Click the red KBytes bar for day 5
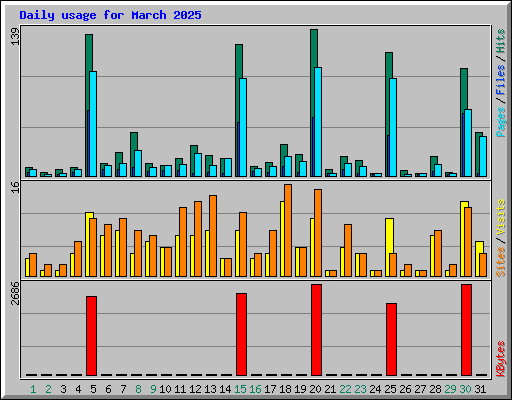This screenshot has height=400, width=512. tap(91, 336)
